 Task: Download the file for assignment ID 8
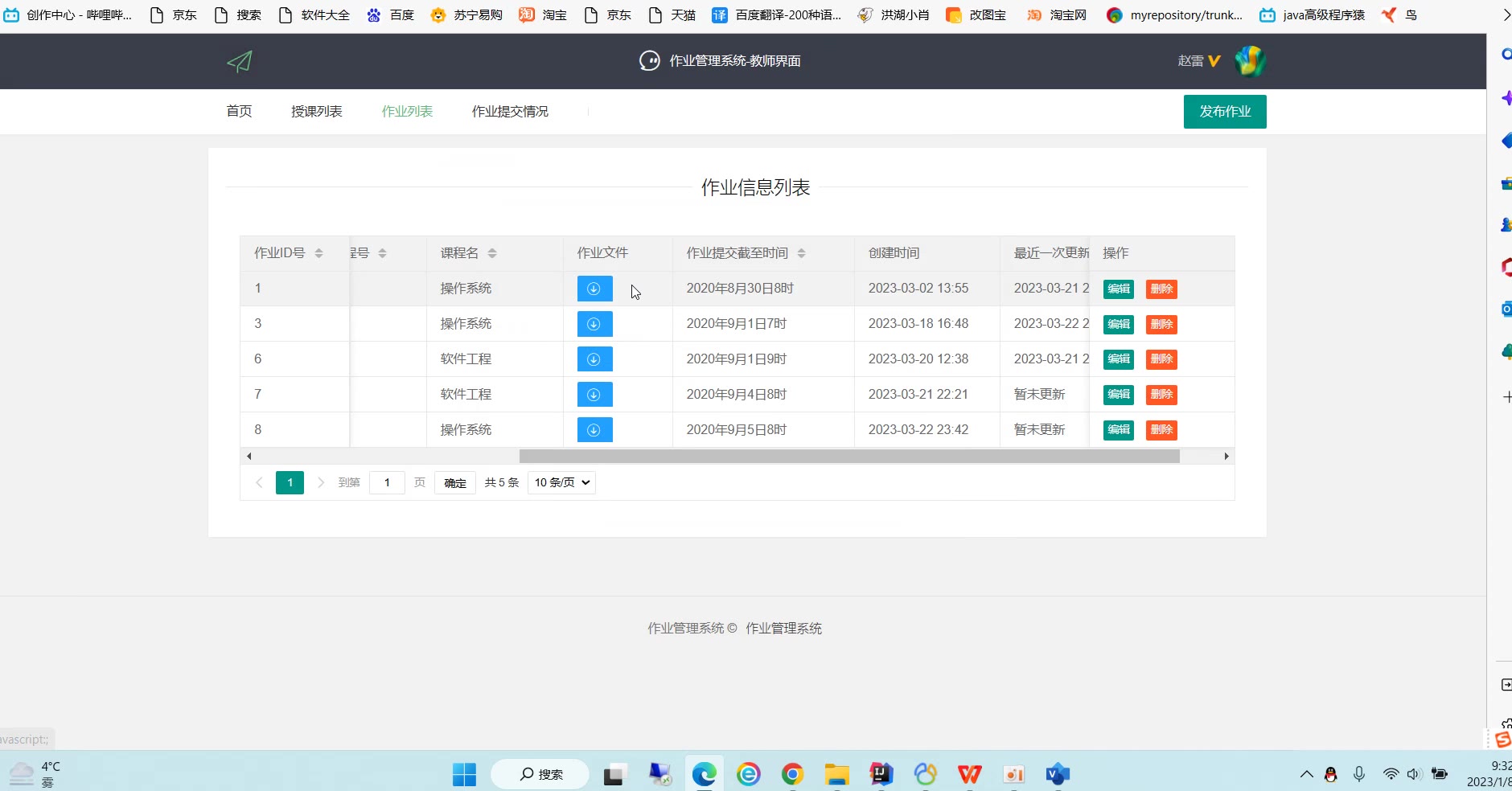594,430
